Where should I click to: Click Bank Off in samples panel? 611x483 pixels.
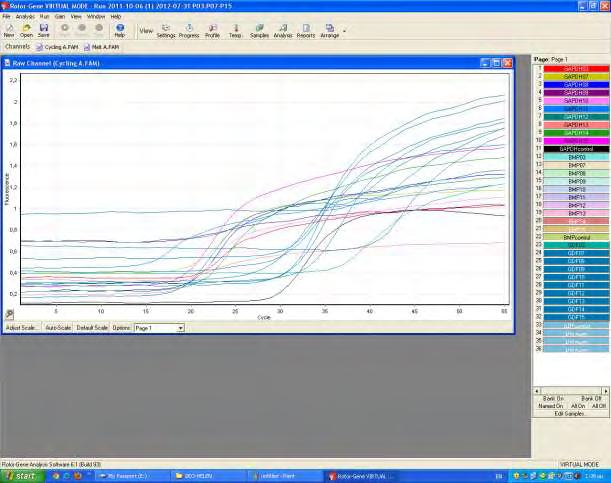591,398
